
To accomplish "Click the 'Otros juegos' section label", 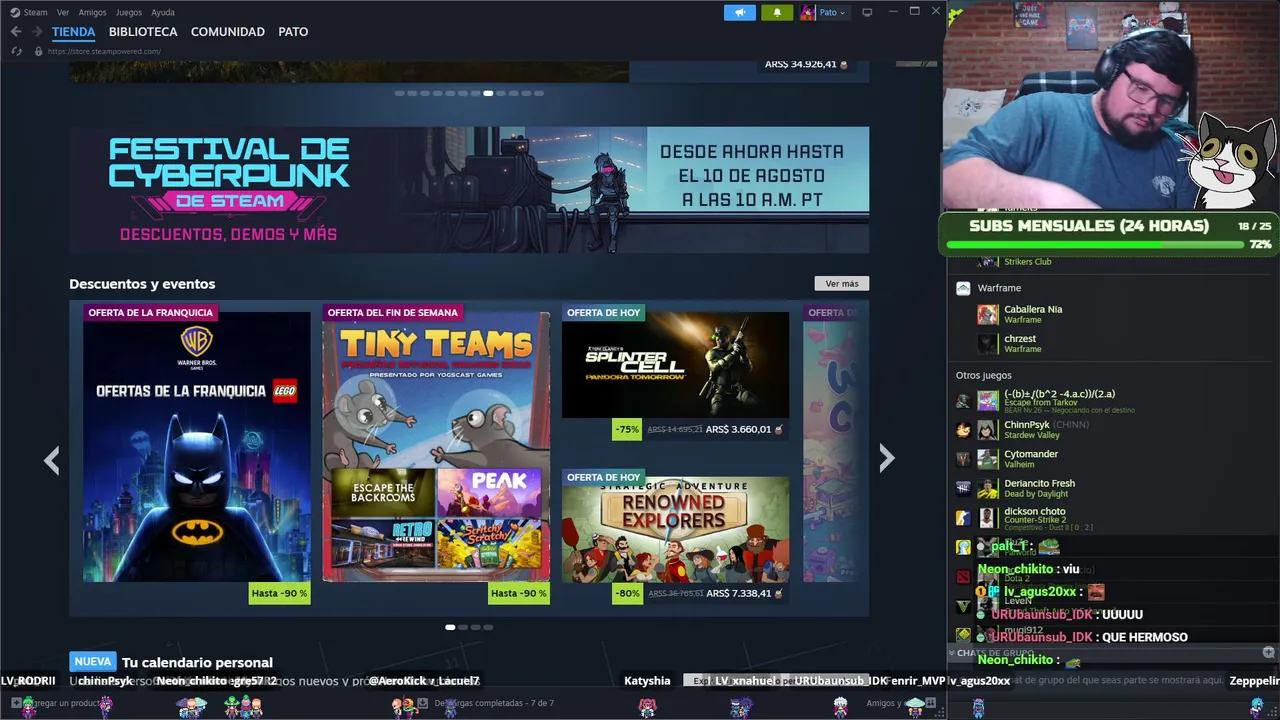I will [x=984, y=376].
